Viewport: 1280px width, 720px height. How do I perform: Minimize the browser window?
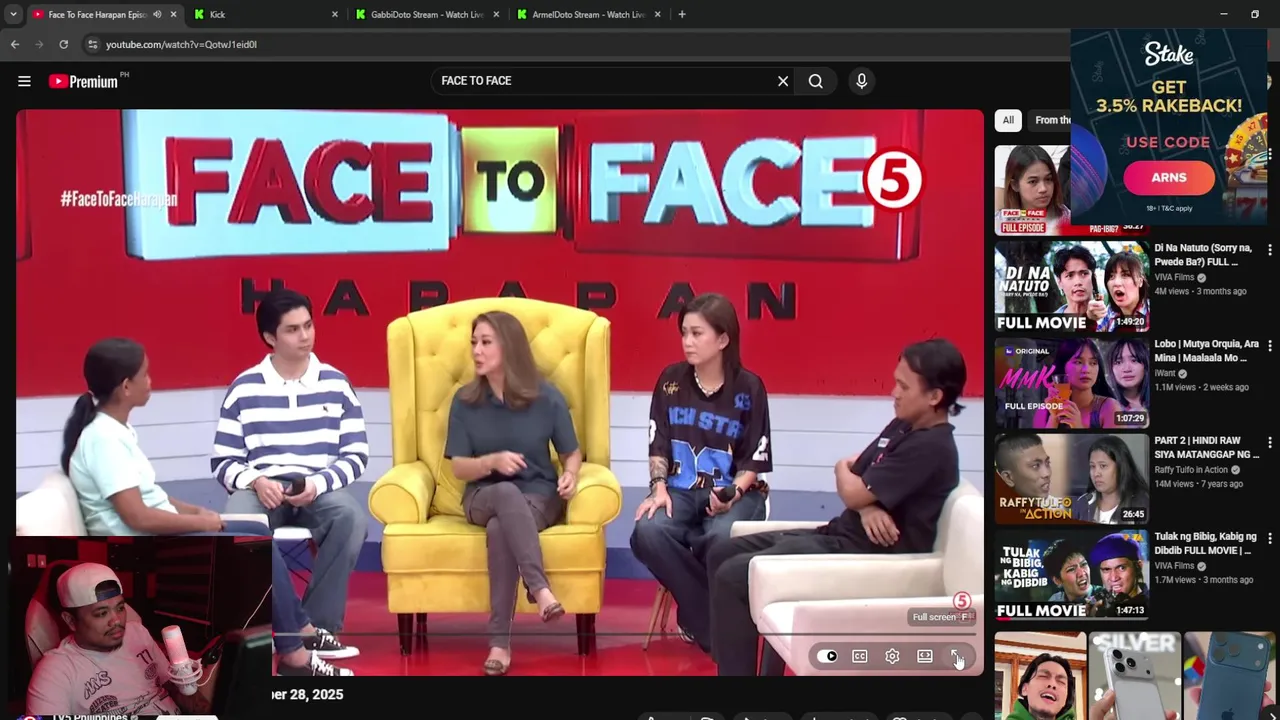1223,14
